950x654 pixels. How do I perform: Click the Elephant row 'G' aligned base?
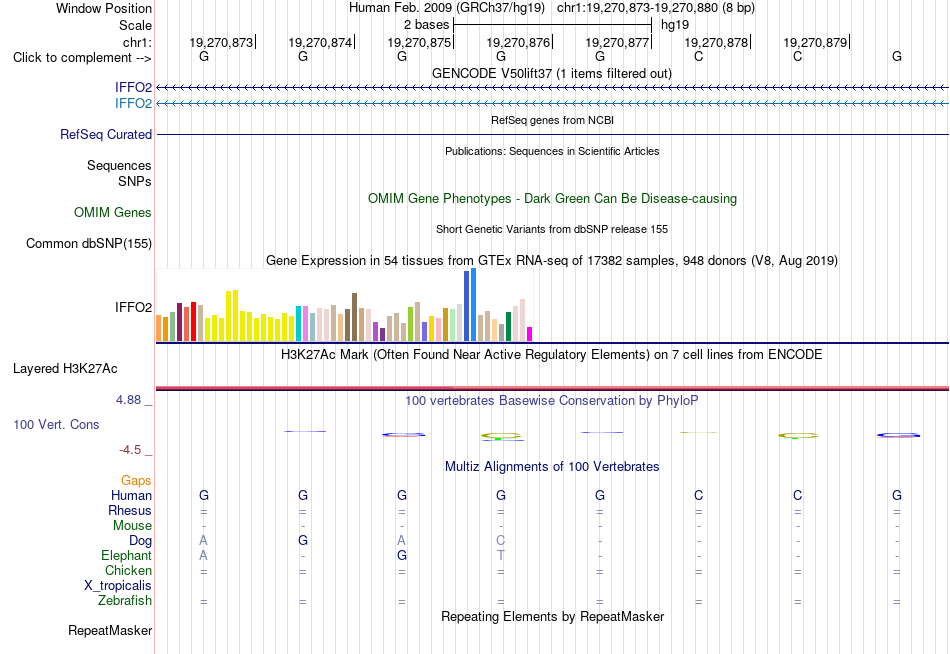click(x=402, y=555)
